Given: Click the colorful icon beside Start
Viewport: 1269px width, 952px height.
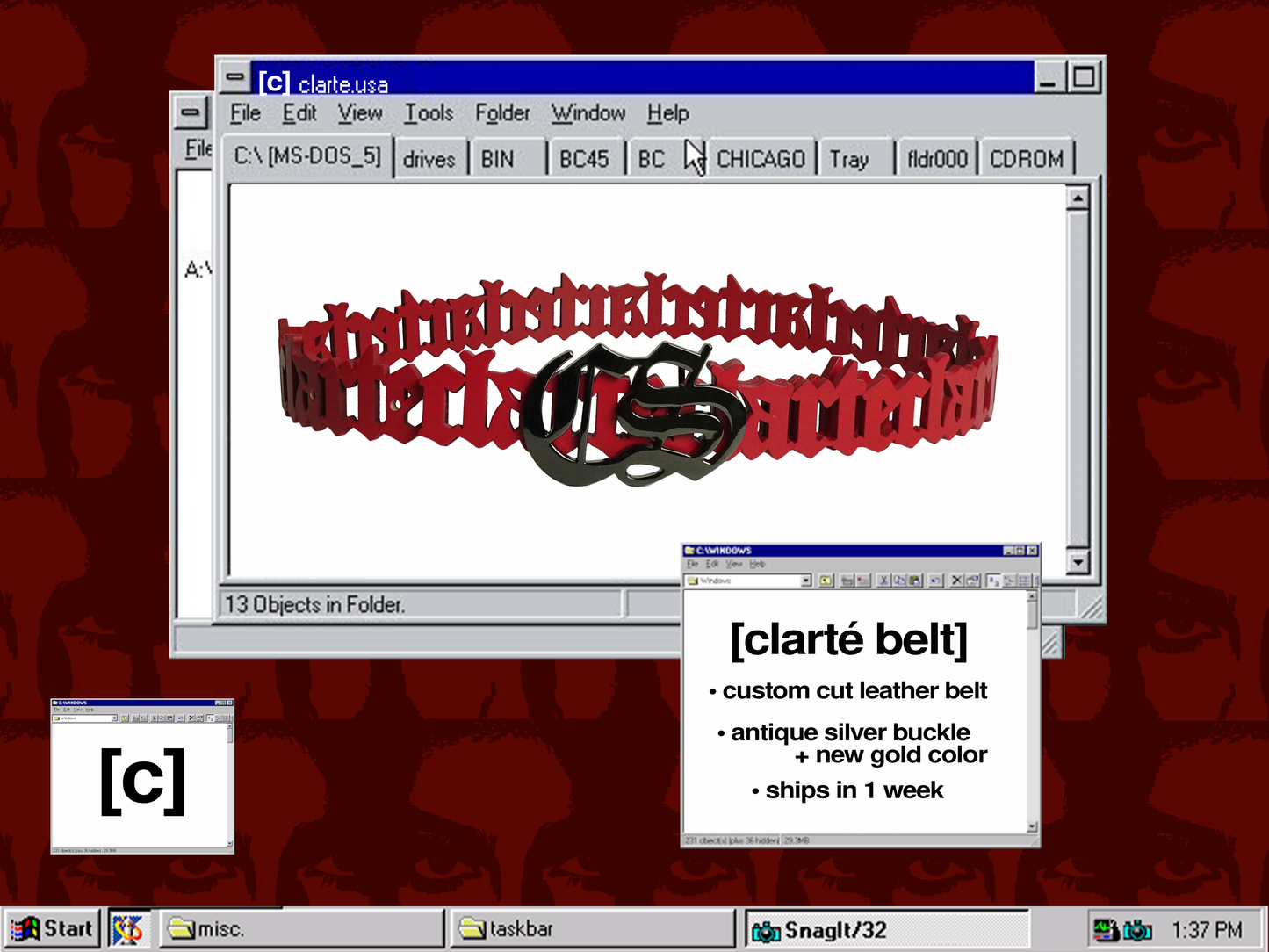Looking at the screenshot, I should (x=127, y=929).
